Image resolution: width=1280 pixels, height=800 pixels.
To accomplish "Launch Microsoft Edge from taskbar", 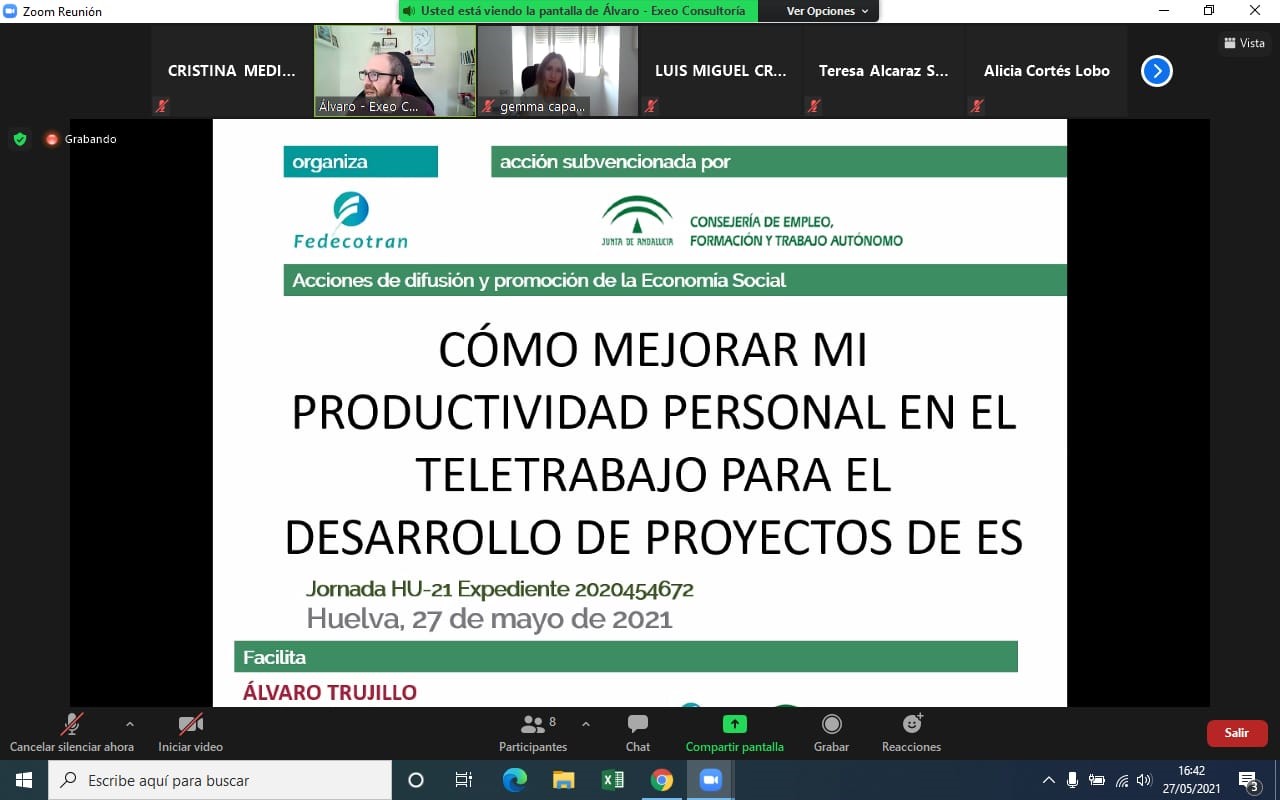I will tap(514, 780).
